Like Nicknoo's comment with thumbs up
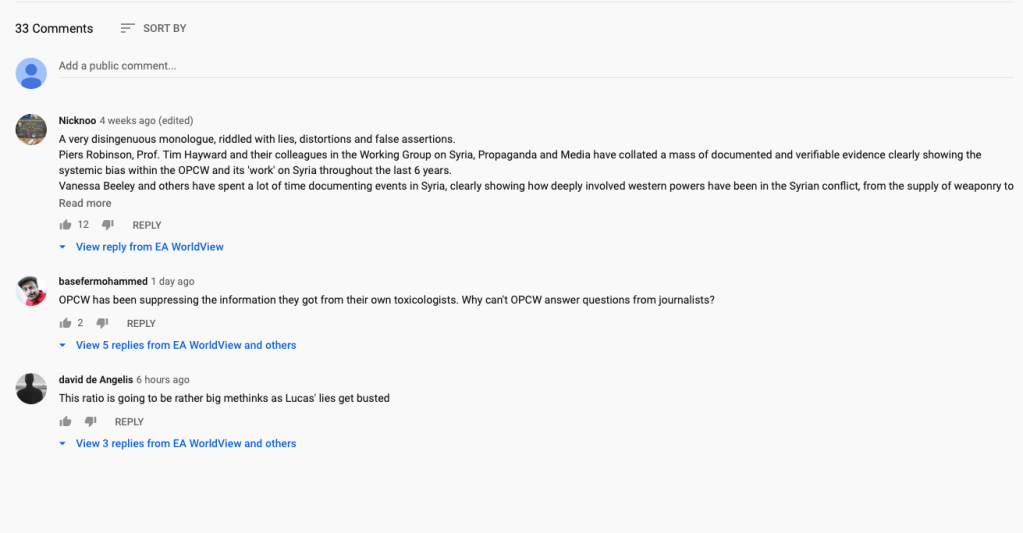The image size is (1023, 533). point(65,225)
